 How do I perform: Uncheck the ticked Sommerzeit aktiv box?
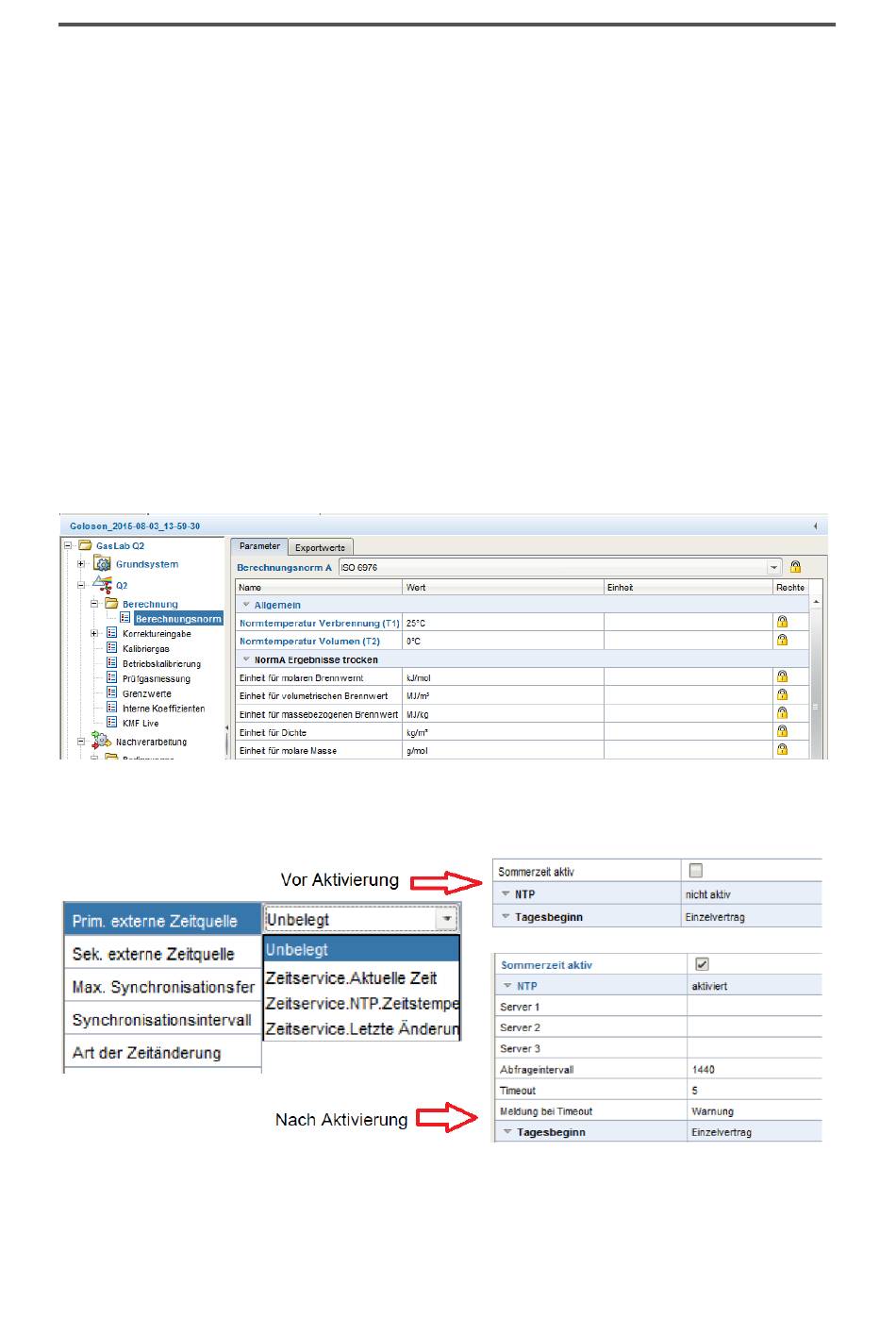(702, 964)
